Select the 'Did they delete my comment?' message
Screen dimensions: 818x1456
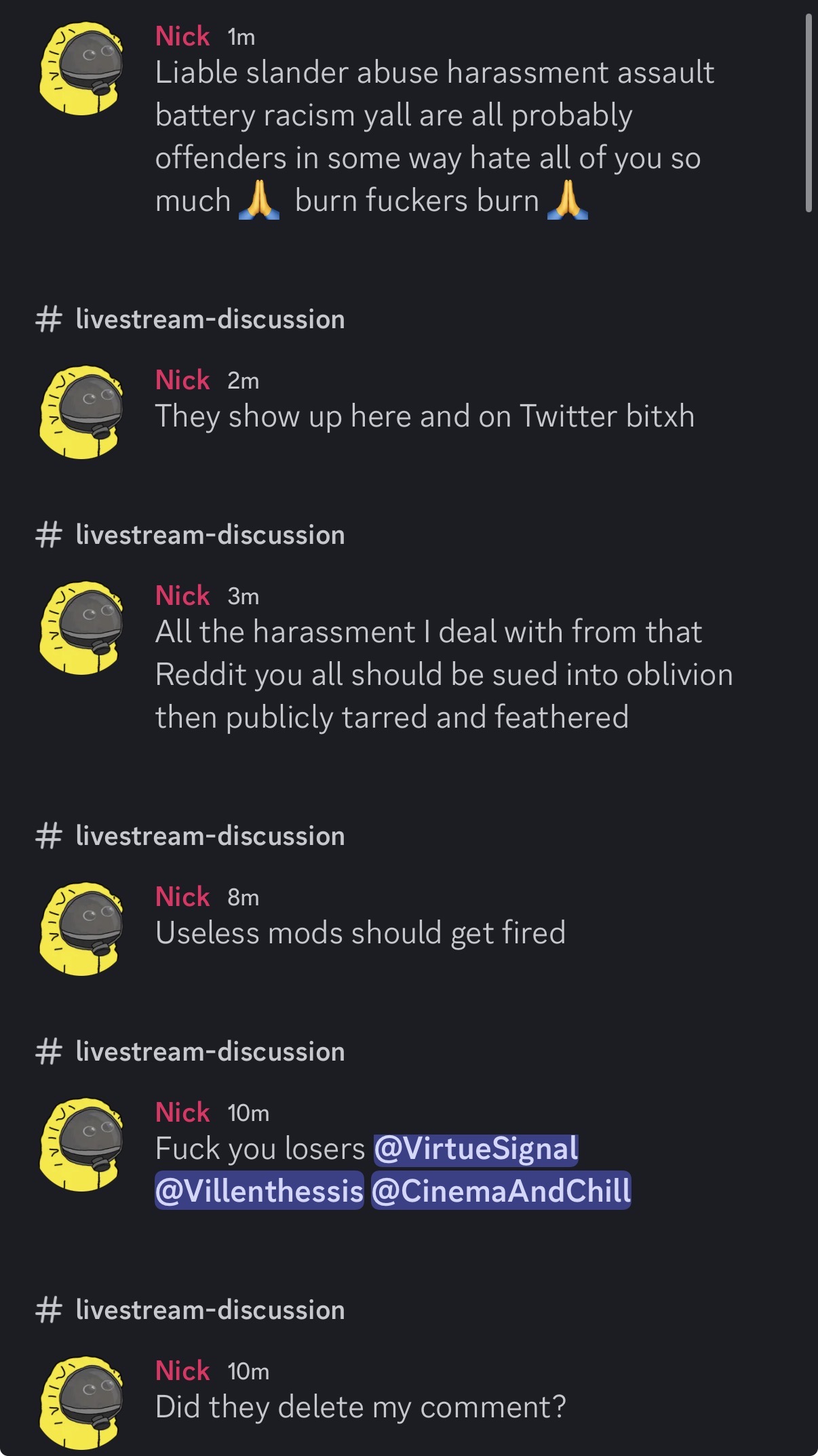tap(360, 1407)
